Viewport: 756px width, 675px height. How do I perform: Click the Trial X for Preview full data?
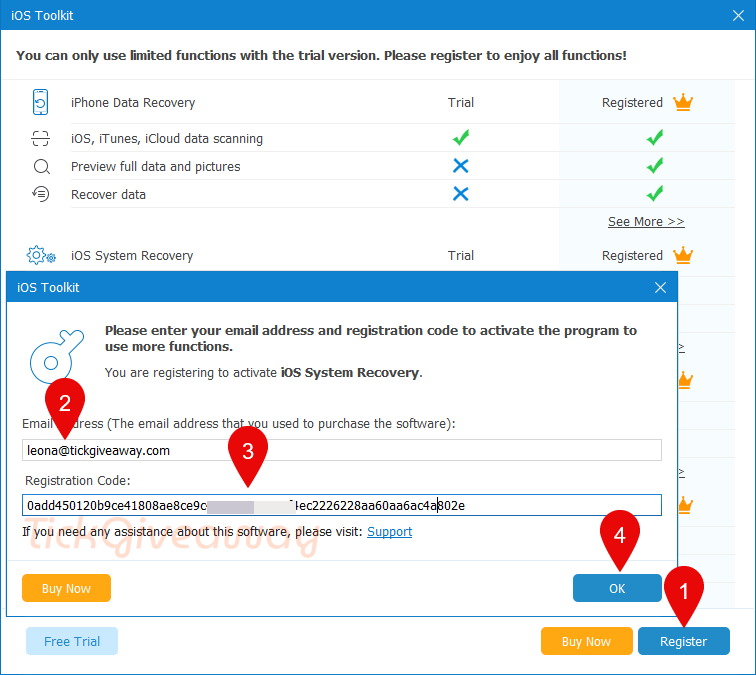[x=460, y=166]
